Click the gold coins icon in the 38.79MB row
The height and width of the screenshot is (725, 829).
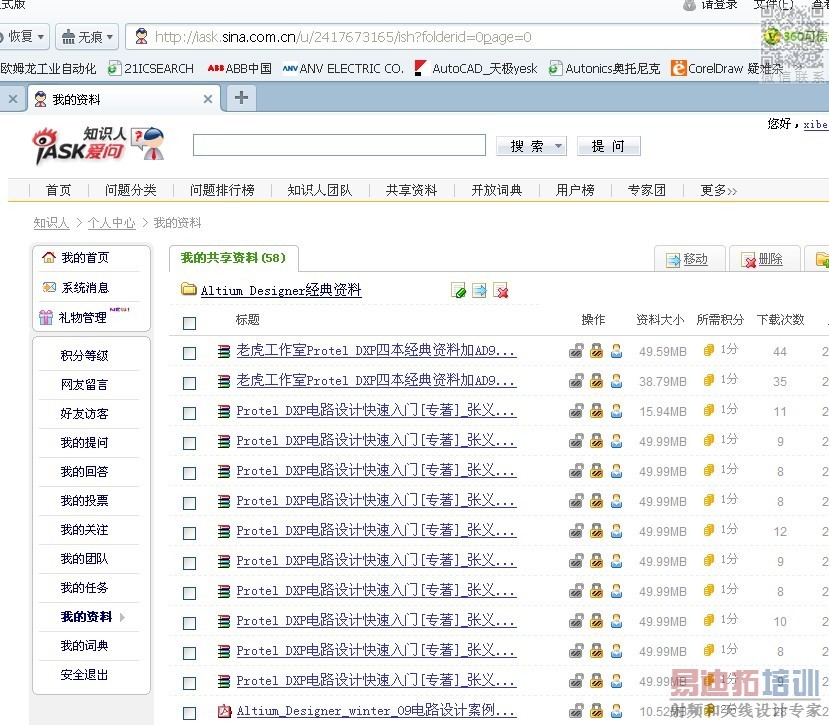click(x=709, y=380)
